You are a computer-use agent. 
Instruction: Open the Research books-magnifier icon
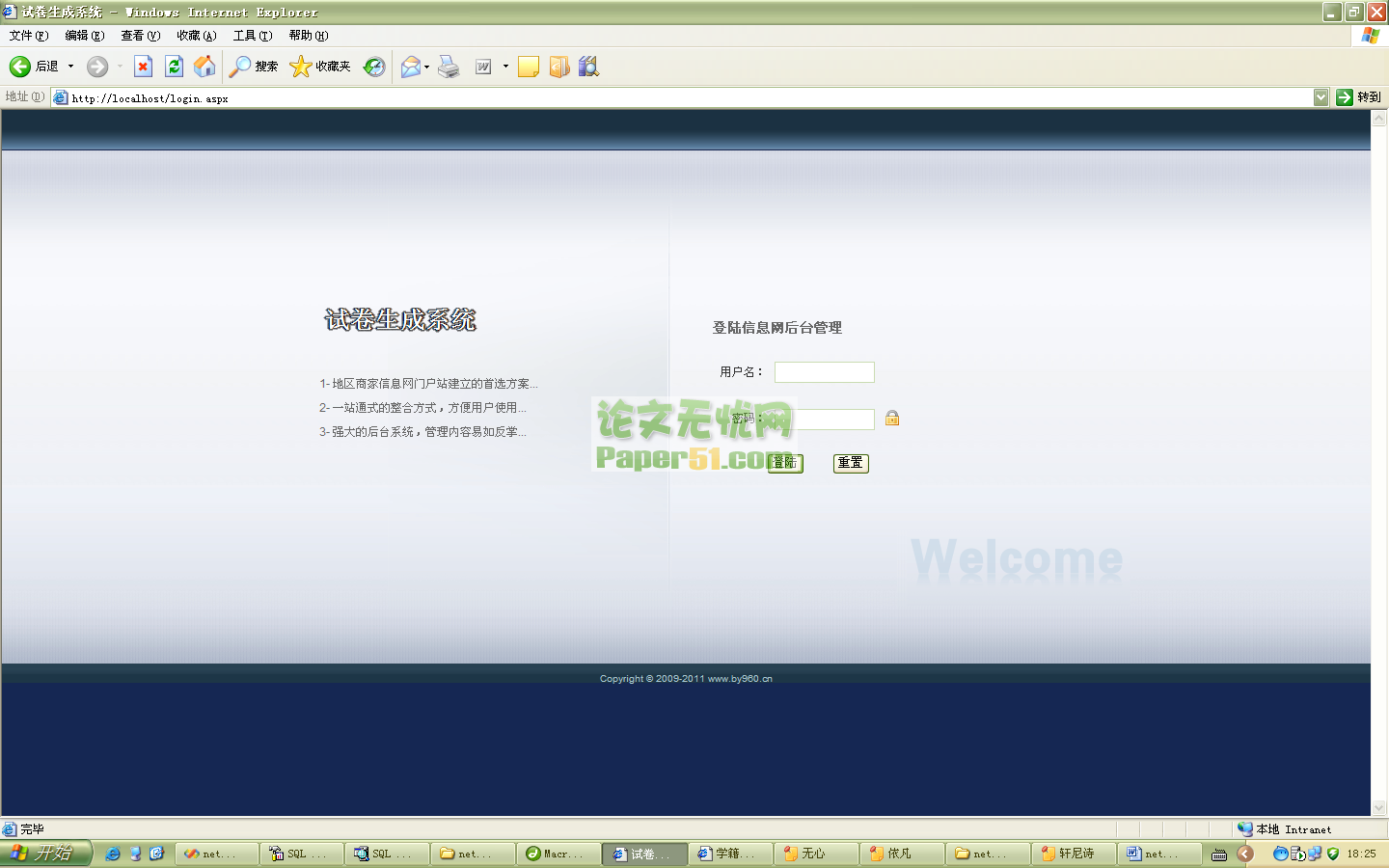click(x=588, y=67)
